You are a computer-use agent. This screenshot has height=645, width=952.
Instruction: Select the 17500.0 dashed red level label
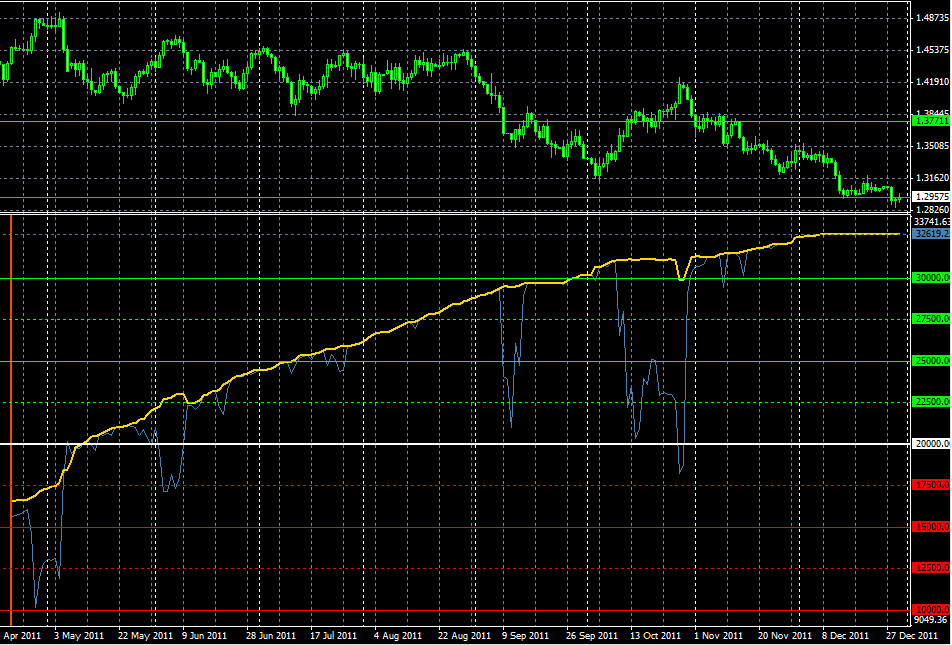[x=931, y=486]
